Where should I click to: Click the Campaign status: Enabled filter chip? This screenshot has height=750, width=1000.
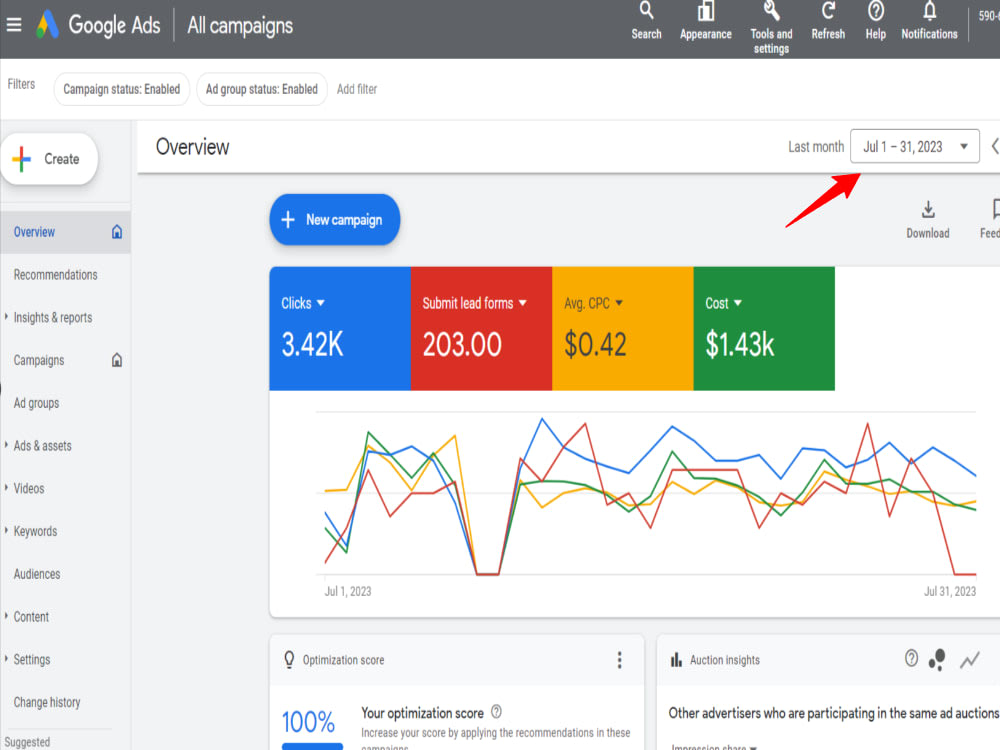[122, 89]
